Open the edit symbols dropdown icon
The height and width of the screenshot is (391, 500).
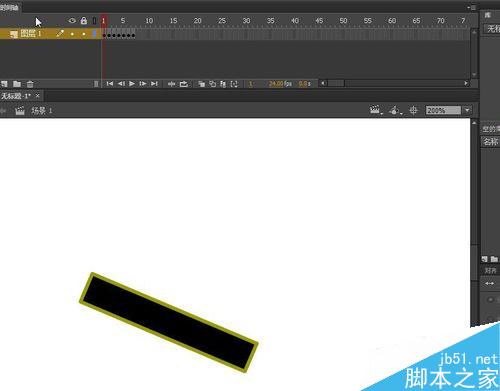(396, 110)
